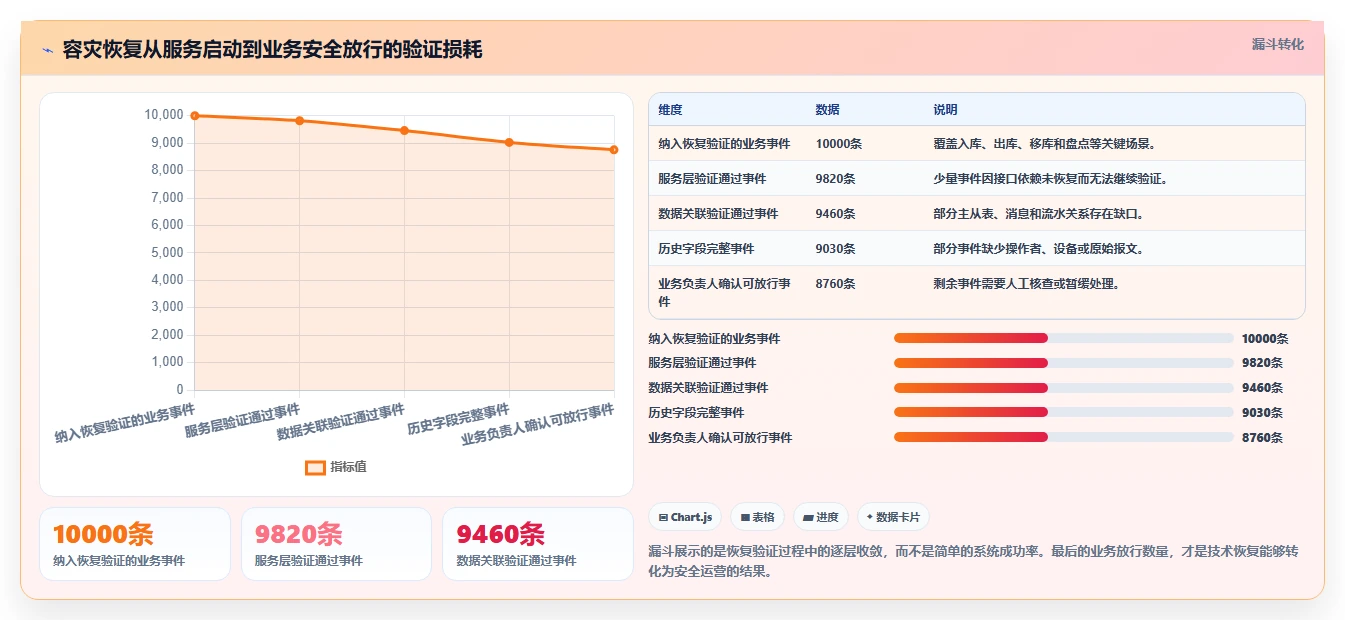Click the 9820条 progress bar
The image size is (1345, 620).
tap(1064, 363)
